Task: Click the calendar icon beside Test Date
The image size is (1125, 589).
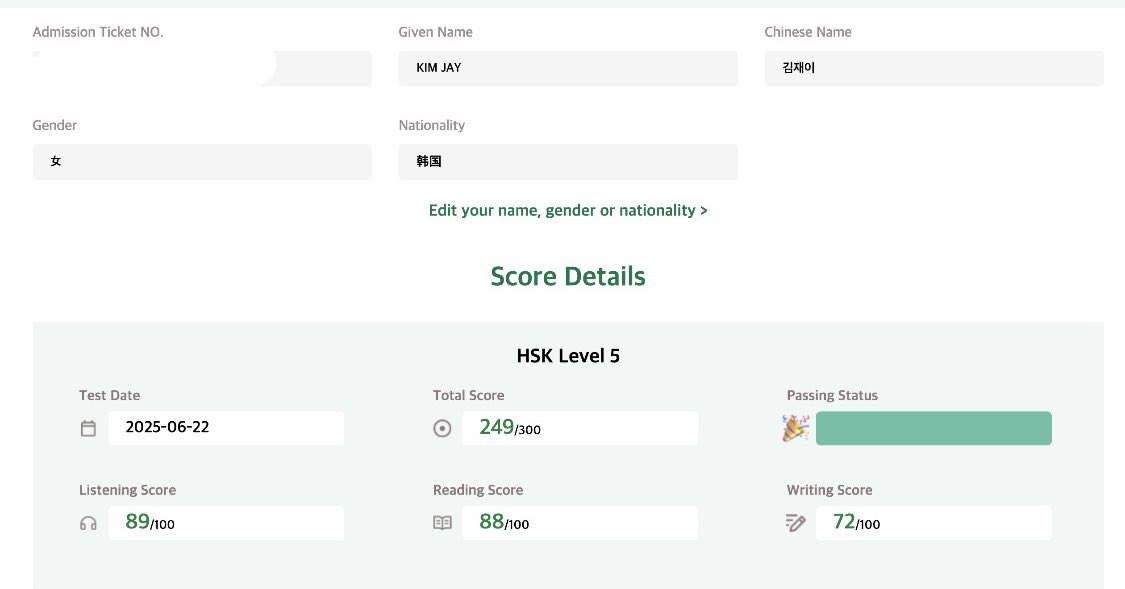Action: [x=88, y=428]
